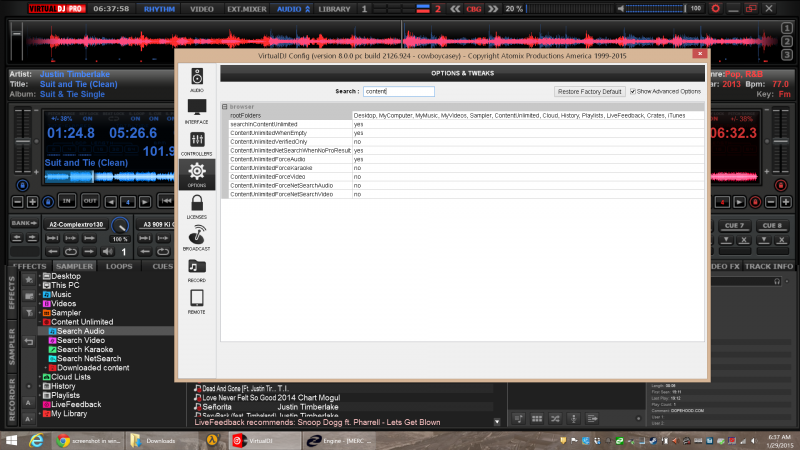Click the master volume speaker icon
Screen dimensions: 800x450
pyautogui.click(x=620, y=9)
